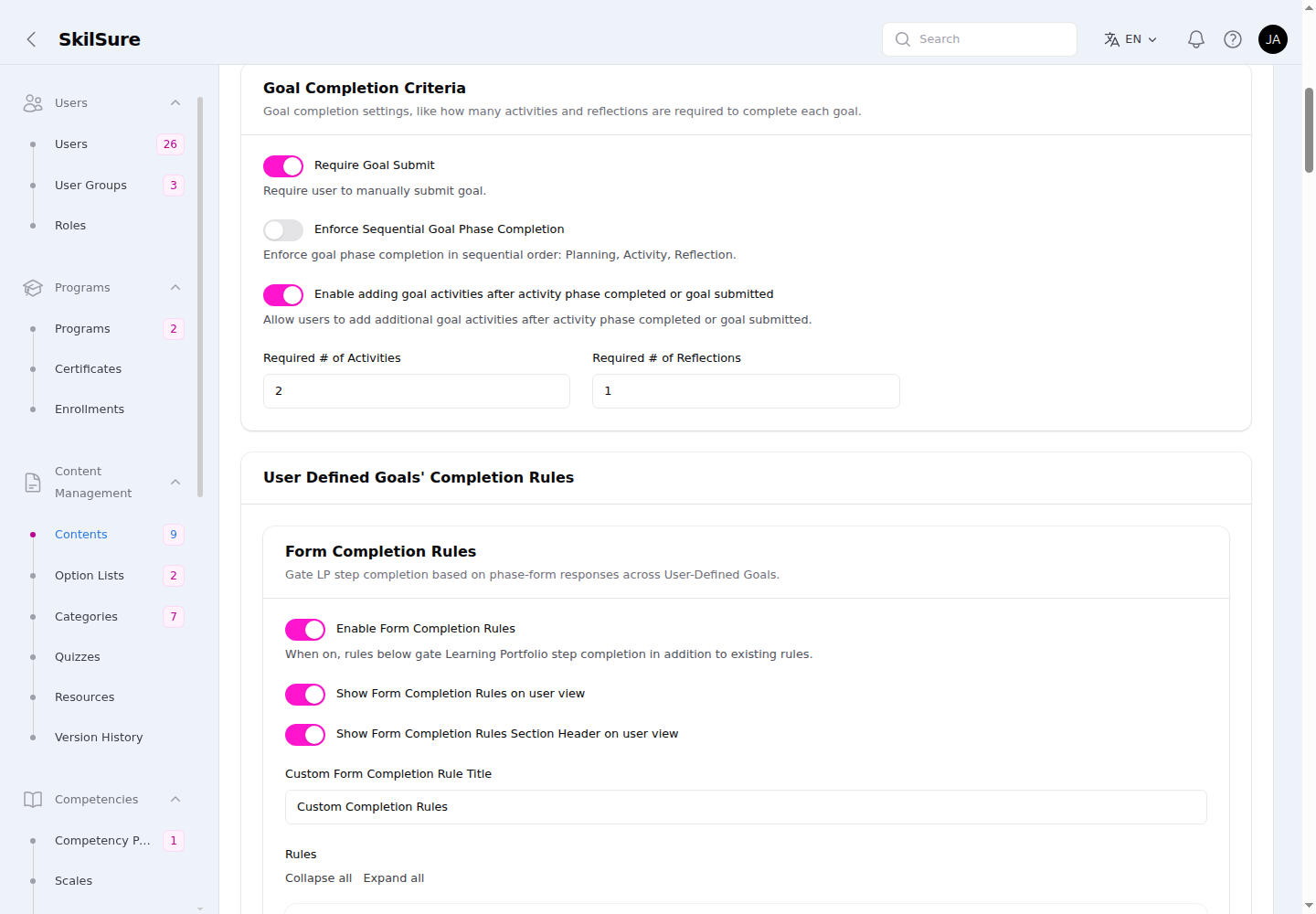Toggle Show Form Completion Rules on user view
Image resolution: width=1316 pixels, height=914 pixels.
coord(305,695)
